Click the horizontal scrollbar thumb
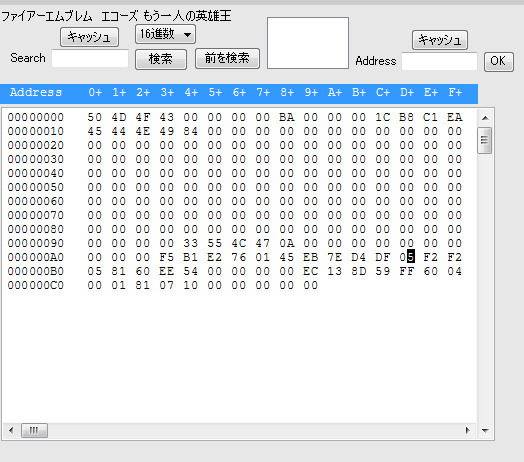 (x=34, y=430)
